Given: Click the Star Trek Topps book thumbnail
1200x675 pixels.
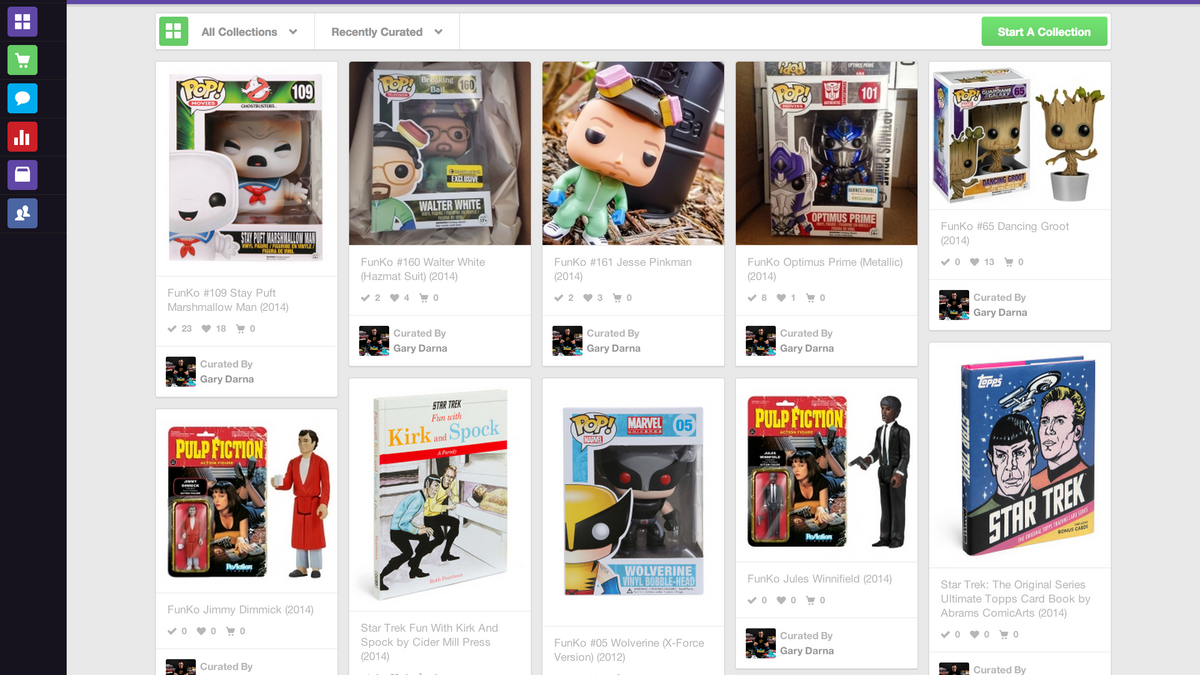Looking at the screenshot, I should click(1019, 457).
